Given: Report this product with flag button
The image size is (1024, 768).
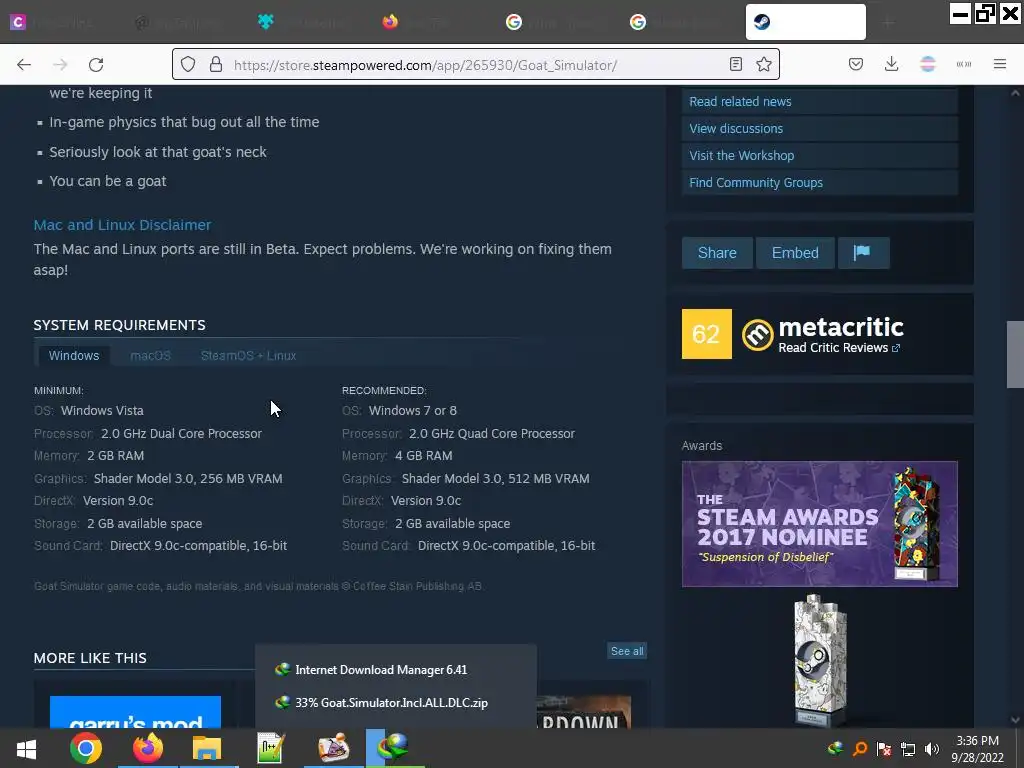Looking at the screenshot, I should 863,253.
